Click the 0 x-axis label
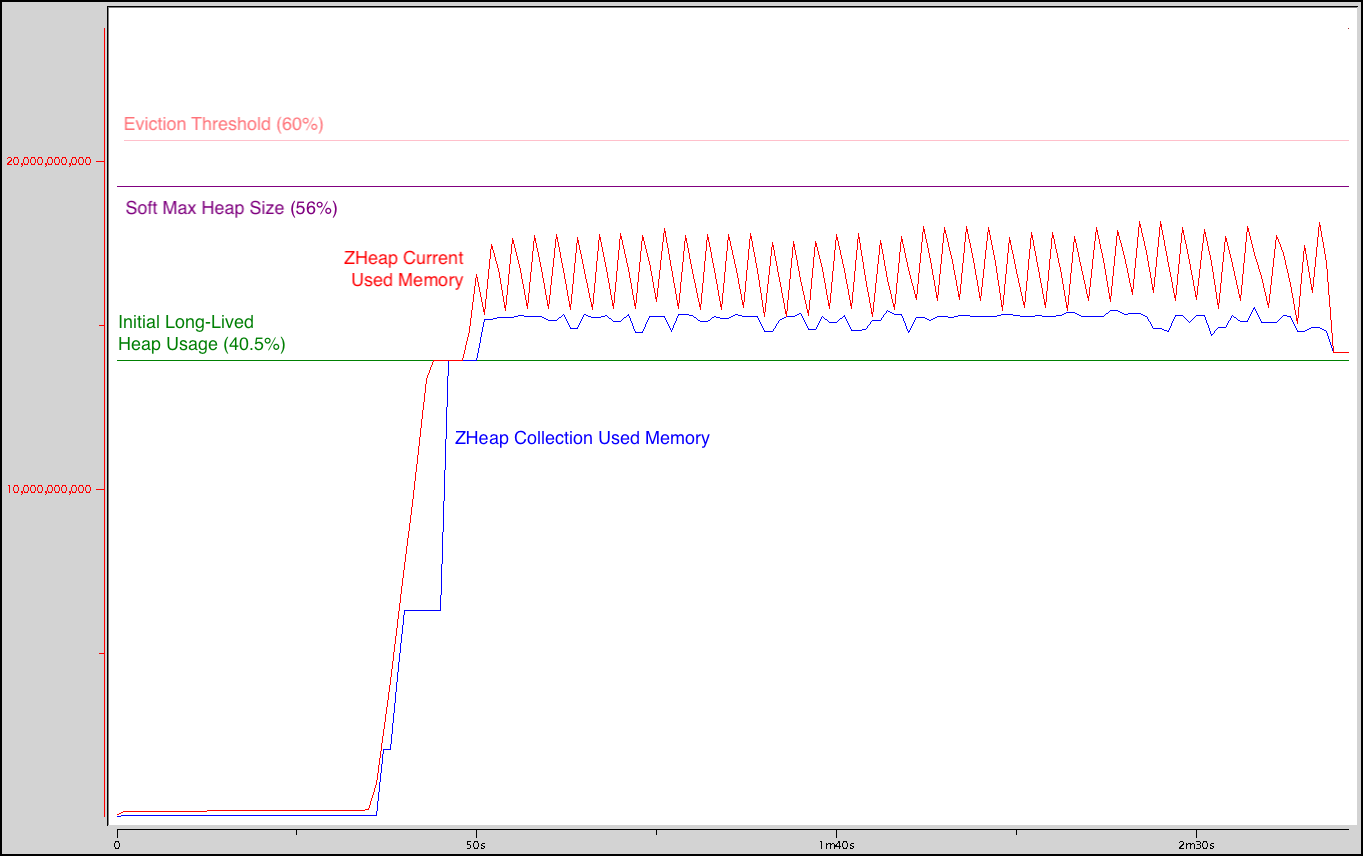 pyautogui.click(x=117, y=845)
